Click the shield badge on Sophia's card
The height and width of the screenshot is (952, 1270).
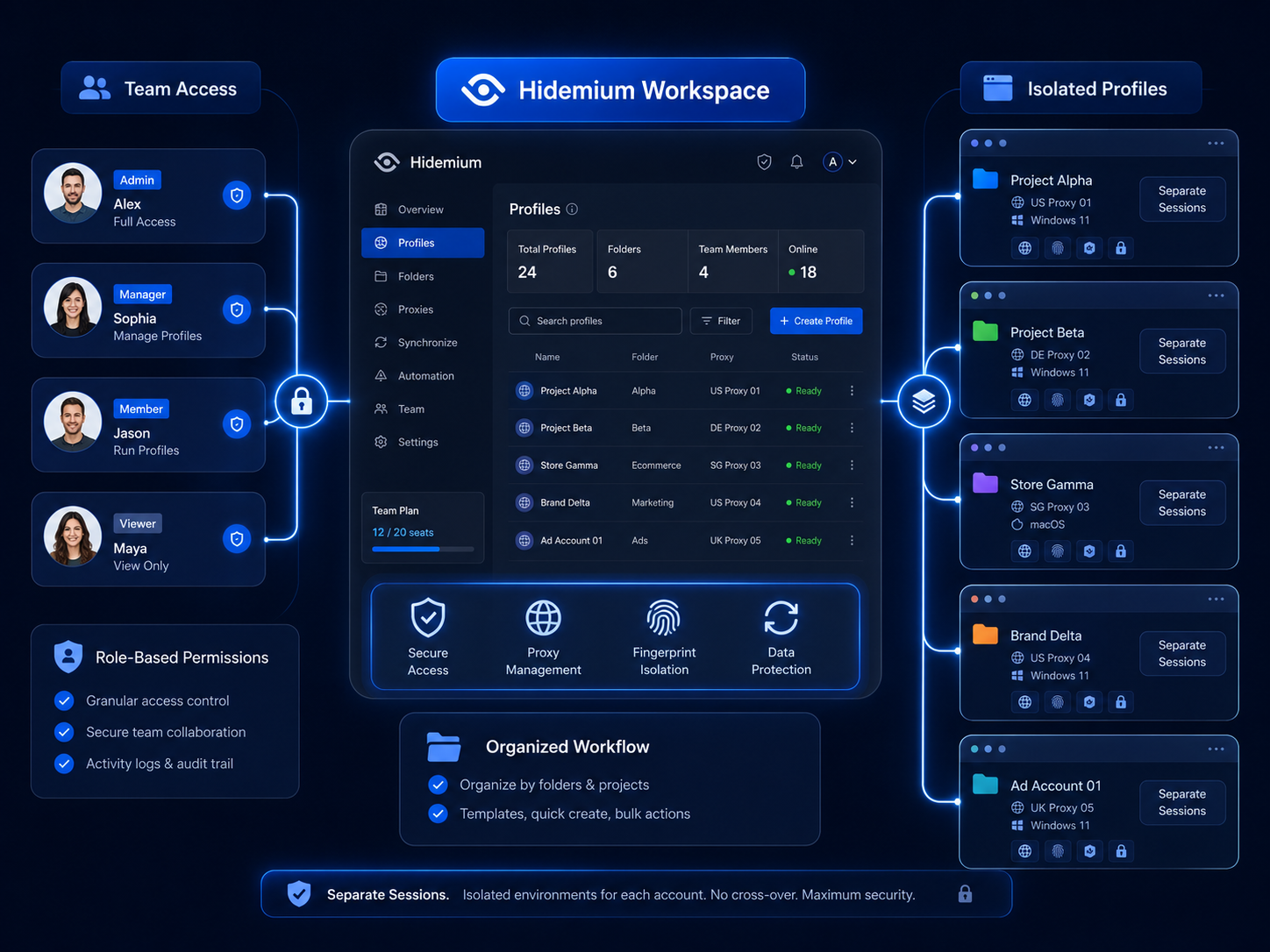[237, 309]
